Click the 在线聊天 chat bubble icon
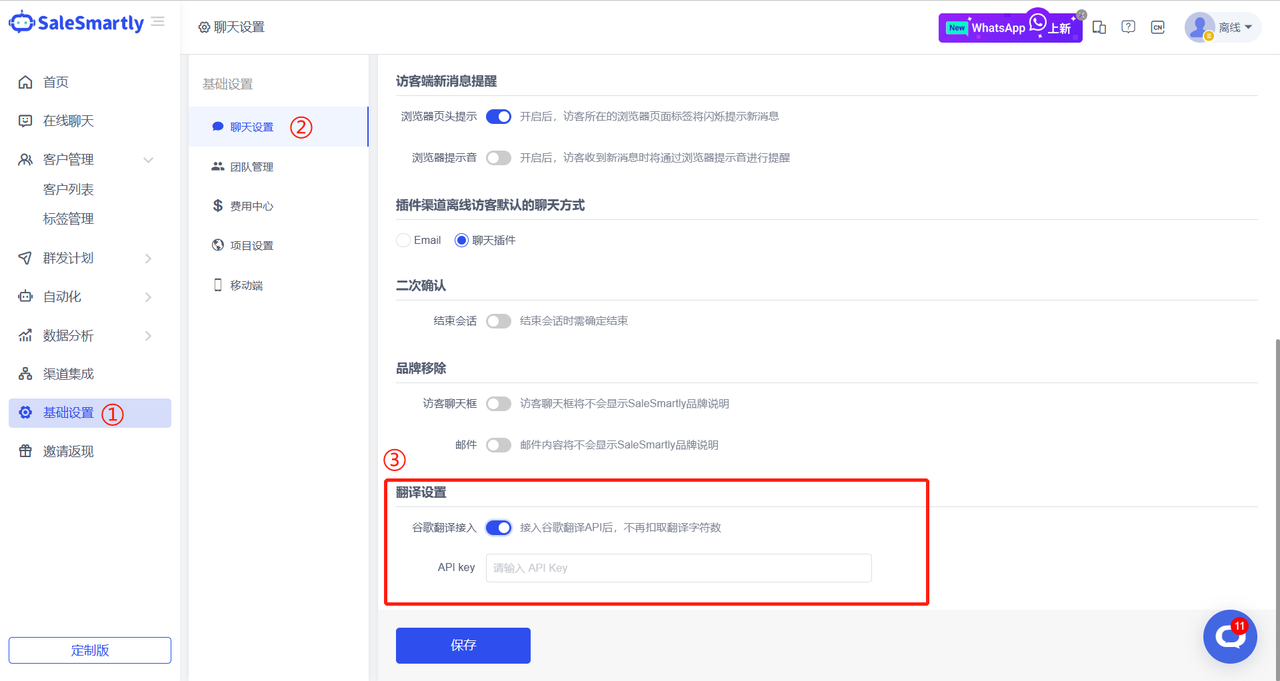Screen dimensions: 1280x681 tap(26, 121)
